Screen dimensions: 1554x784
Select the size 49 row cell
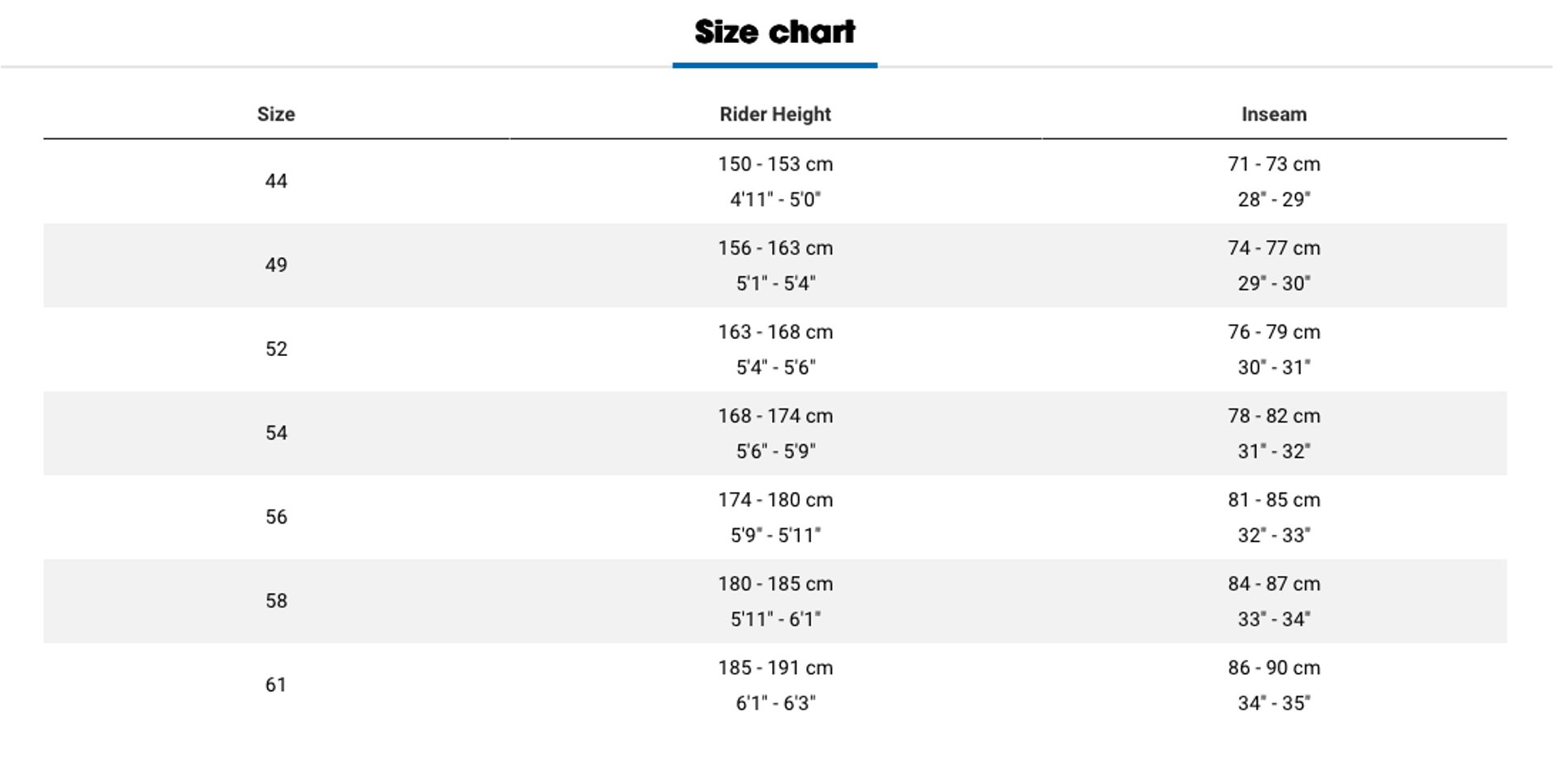[276, 265]
